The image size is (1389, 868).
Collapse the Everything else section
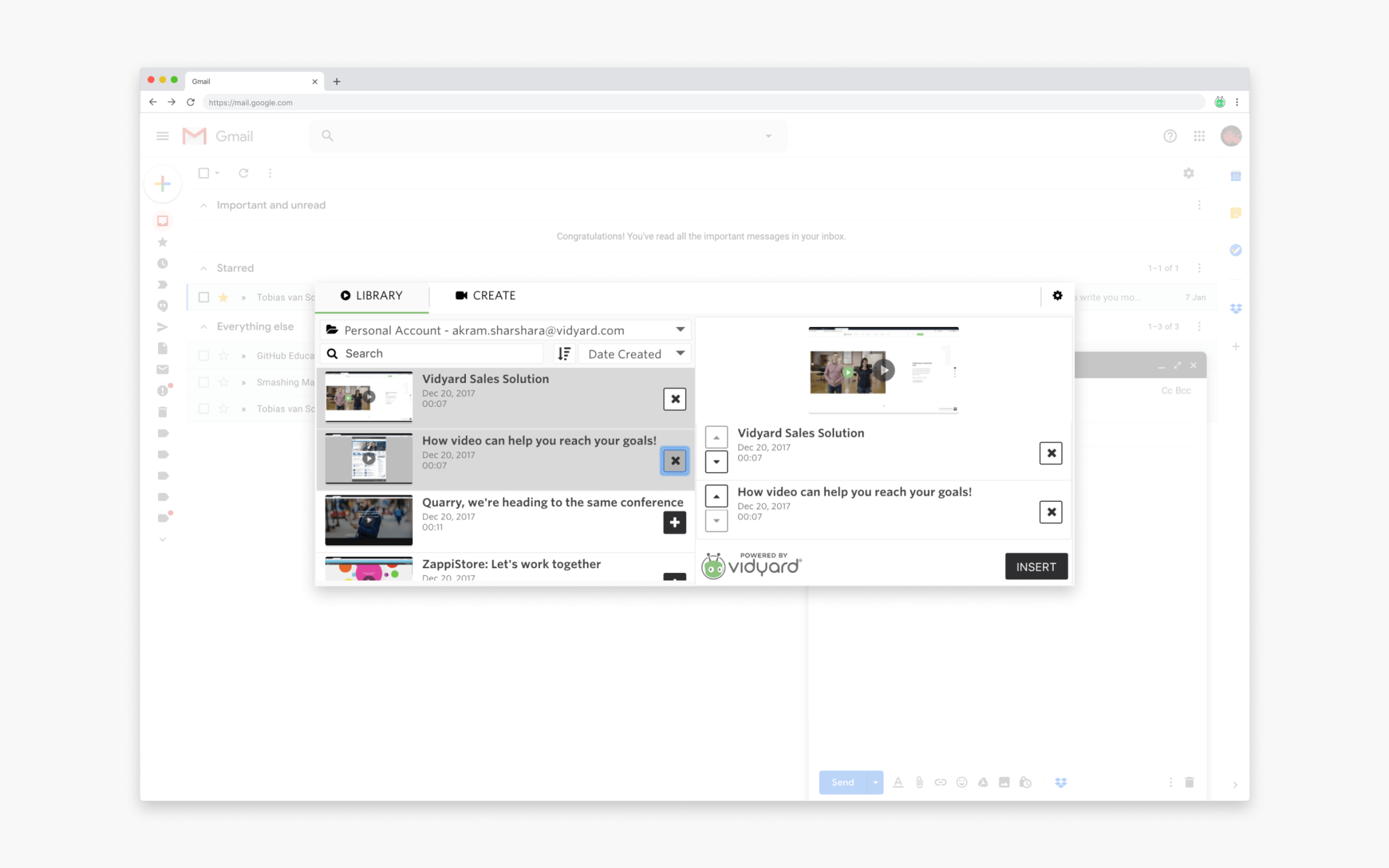point(203,327)
